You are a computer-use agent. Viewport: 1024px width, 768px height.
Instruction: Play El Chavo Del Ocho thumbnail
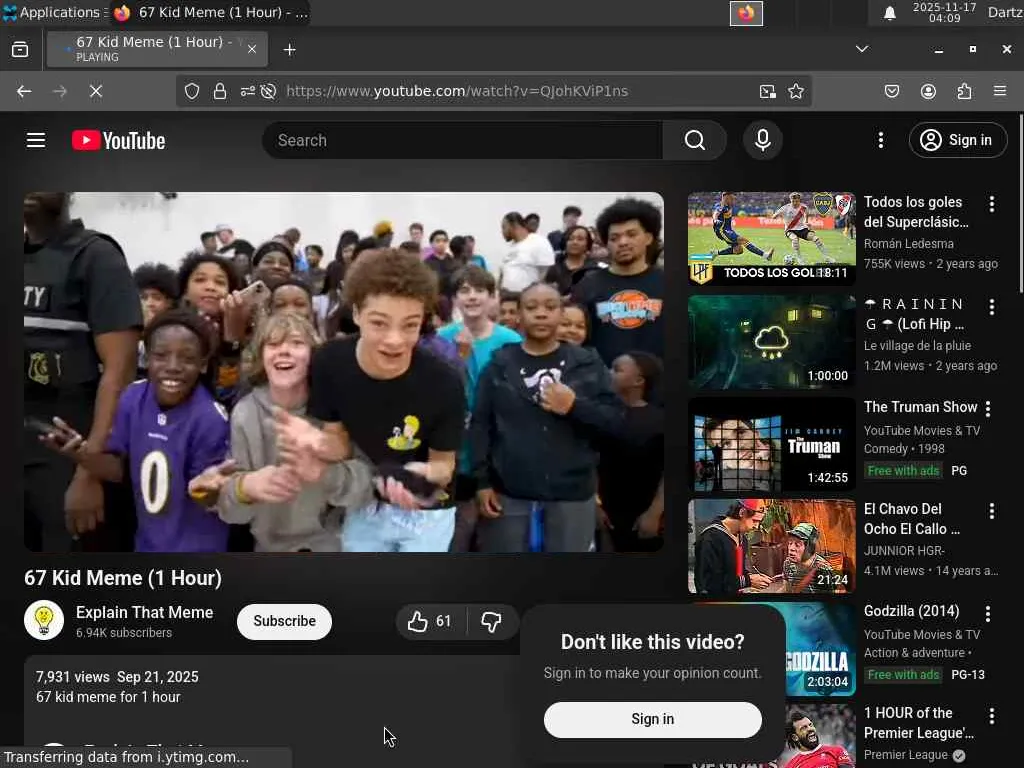771,546
